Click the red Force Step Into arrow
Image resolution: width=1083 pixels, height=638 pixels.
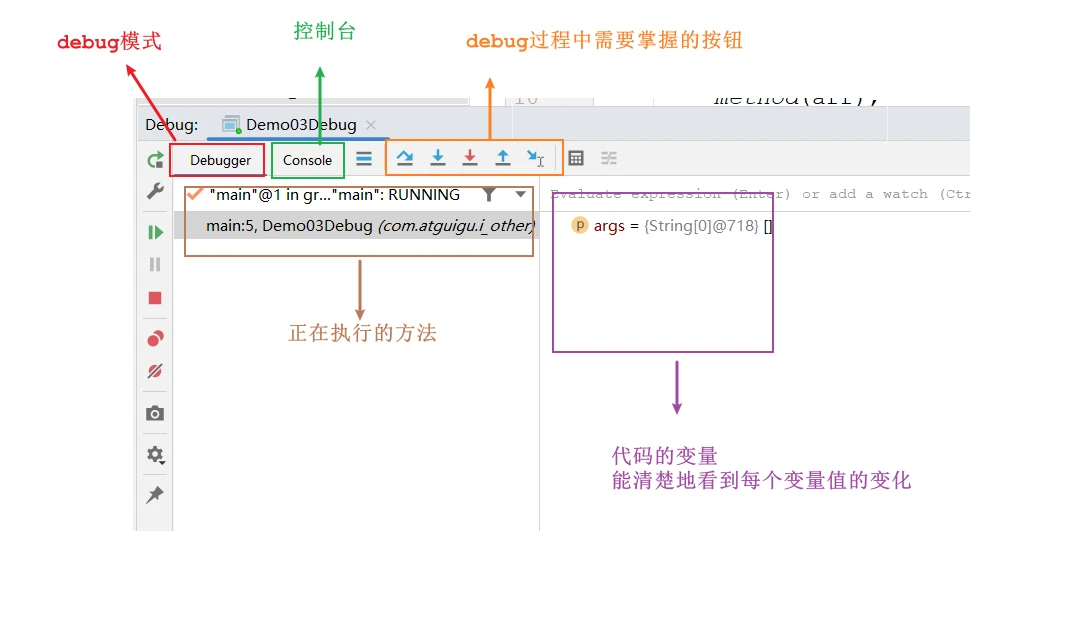(470, 158)
